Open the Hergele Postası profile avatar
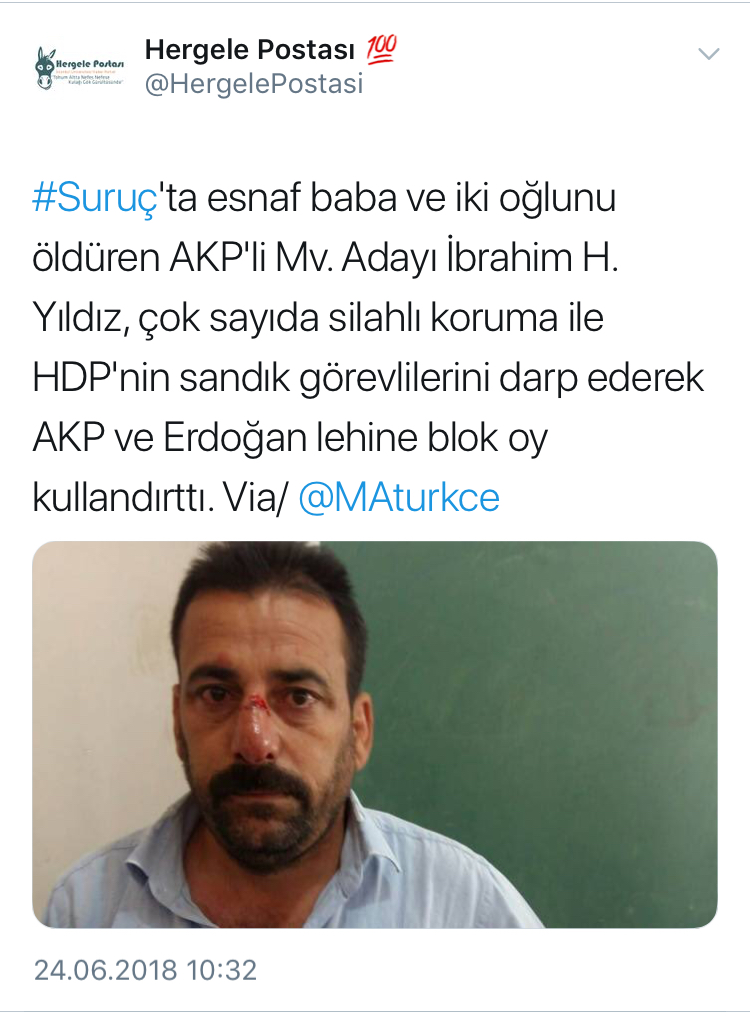The image size is (750, 1017). [79, 67]
